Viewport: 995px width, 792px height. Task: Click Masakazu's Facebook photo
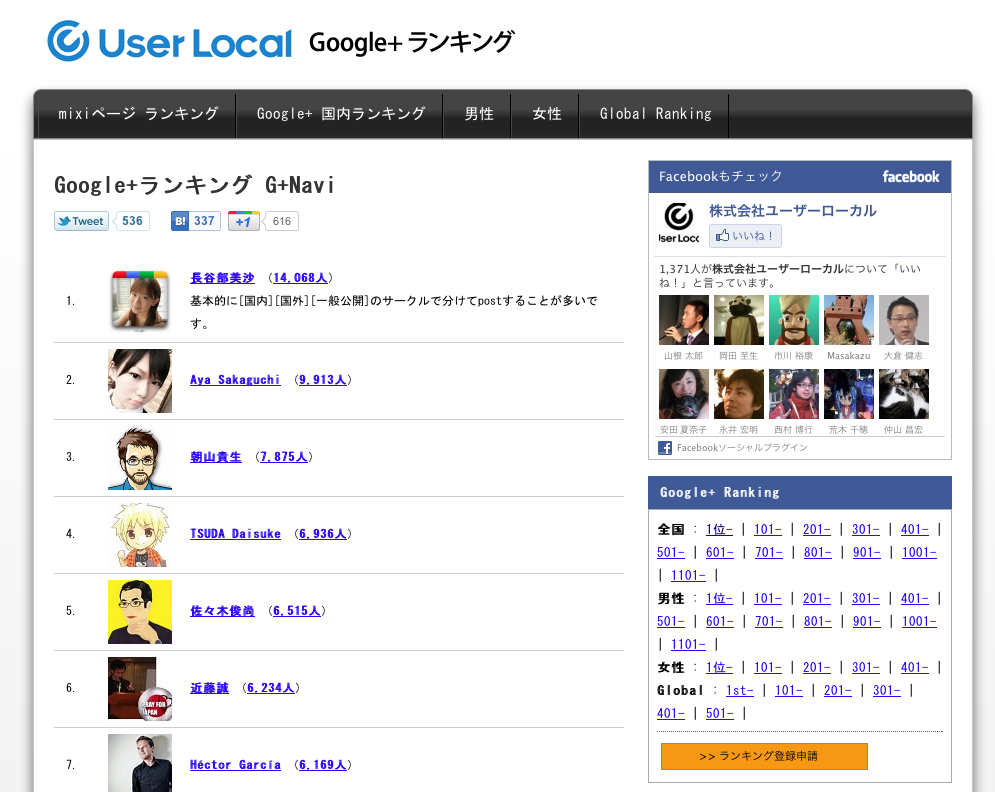[x=849, y=320]
